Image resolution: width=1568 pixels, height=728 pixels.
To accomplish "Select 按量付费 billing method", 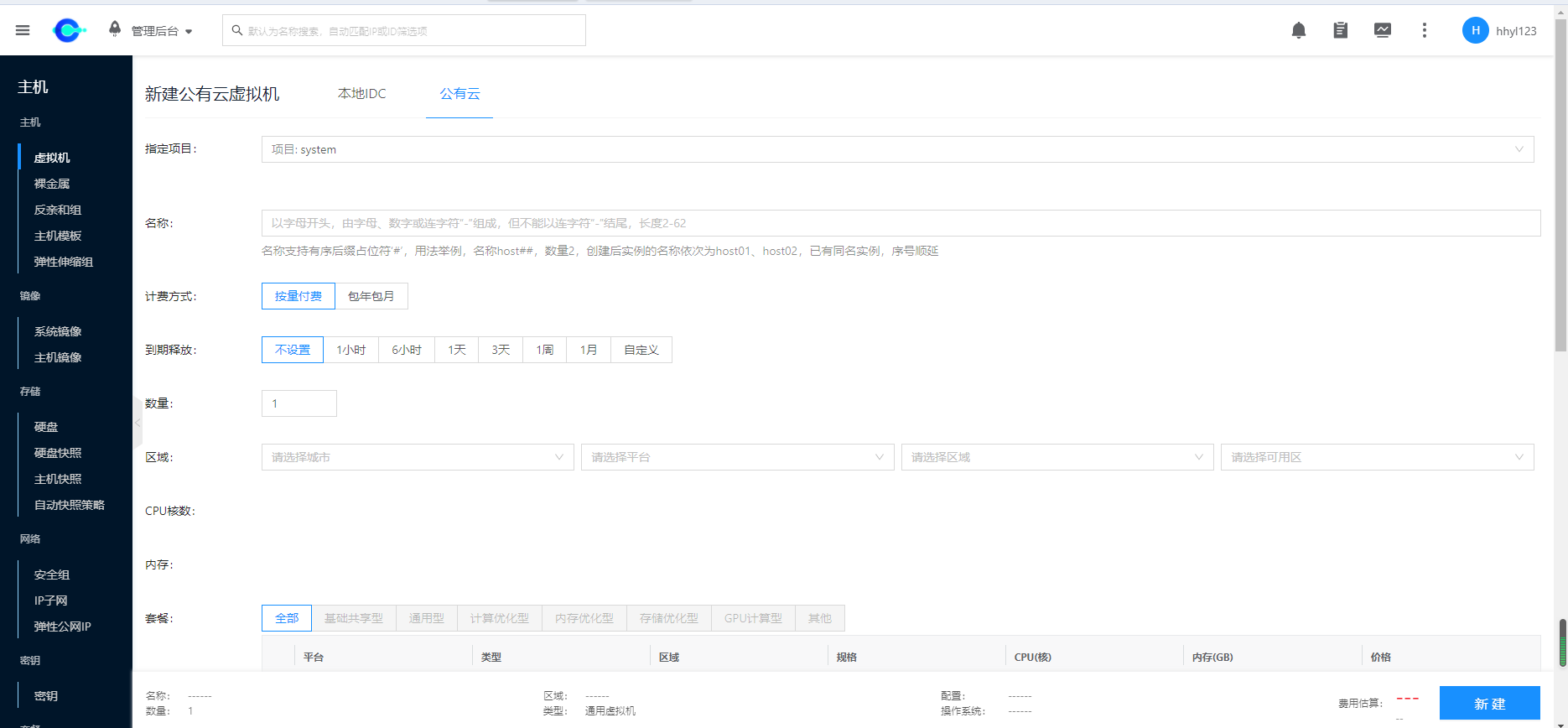I will point(299,296).
